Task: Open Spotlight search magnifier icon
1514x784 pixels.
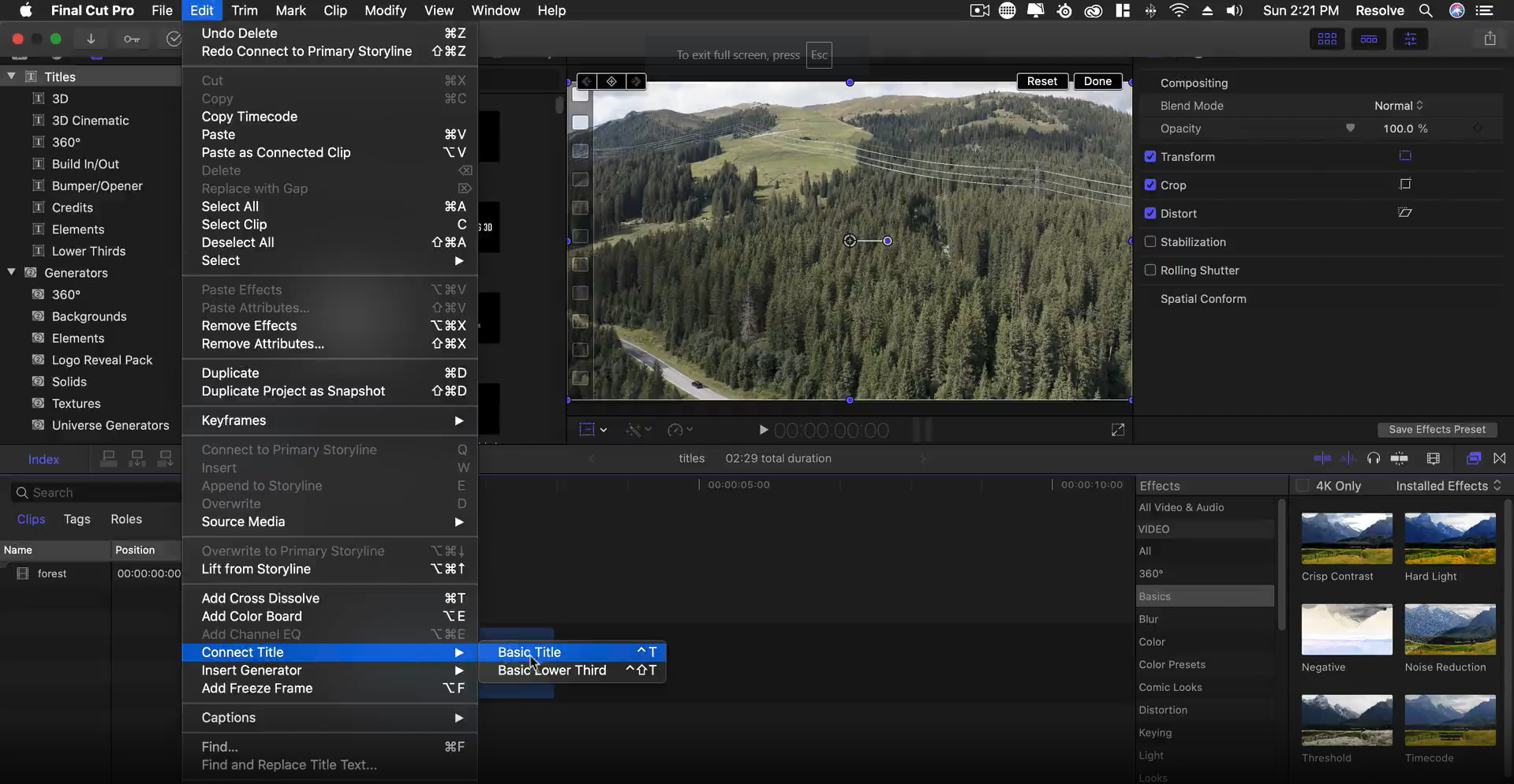Action: click(x=1426, y=10)
